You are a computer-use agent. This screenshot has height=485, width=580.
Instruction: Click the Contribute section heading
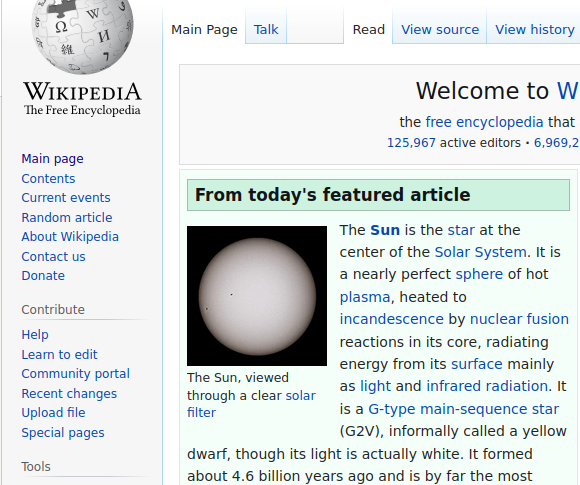53,310
